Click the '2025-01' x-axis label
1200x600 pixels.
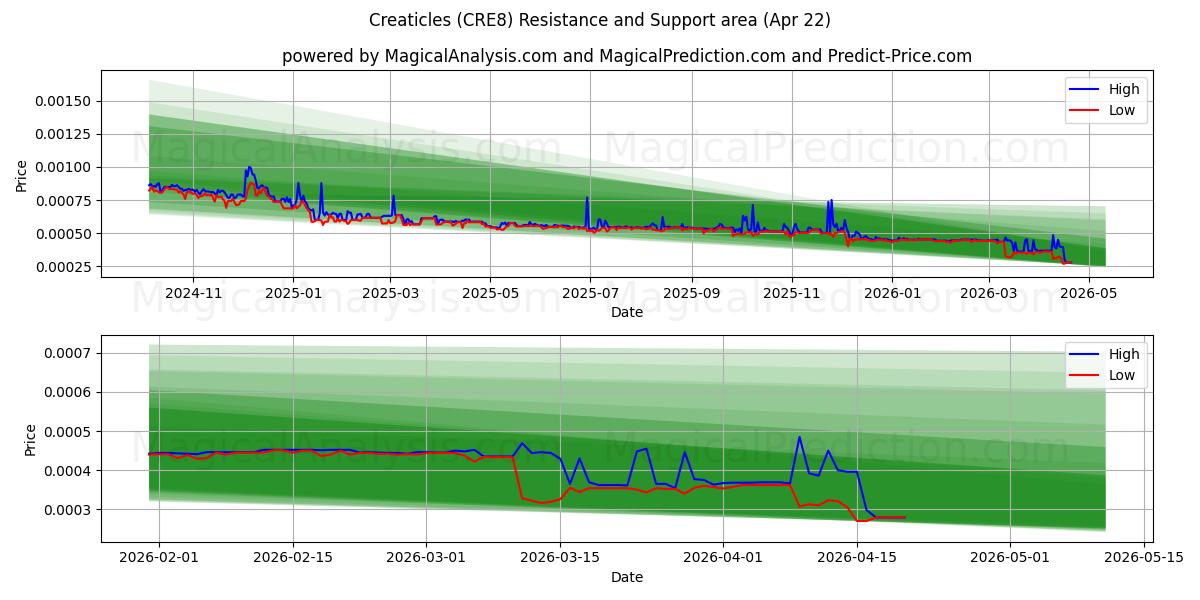click(x=293, y=294)
